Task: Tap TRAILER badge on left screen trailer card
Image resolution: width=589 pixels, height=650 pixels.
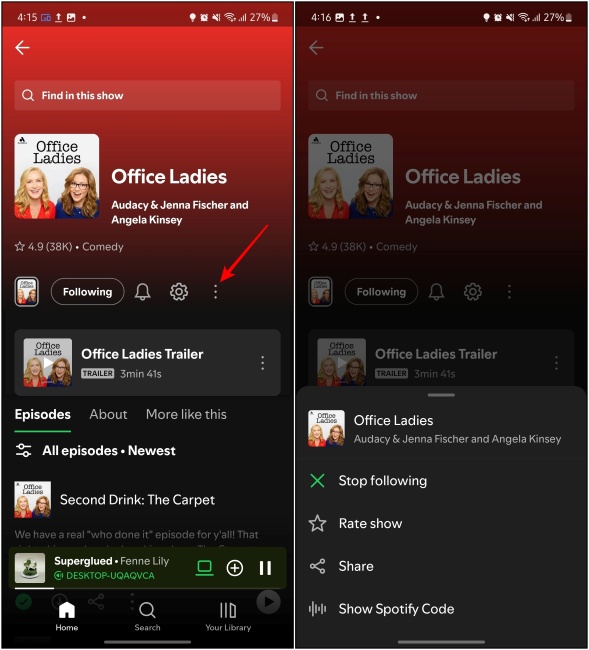Action: tap(97, 374)
